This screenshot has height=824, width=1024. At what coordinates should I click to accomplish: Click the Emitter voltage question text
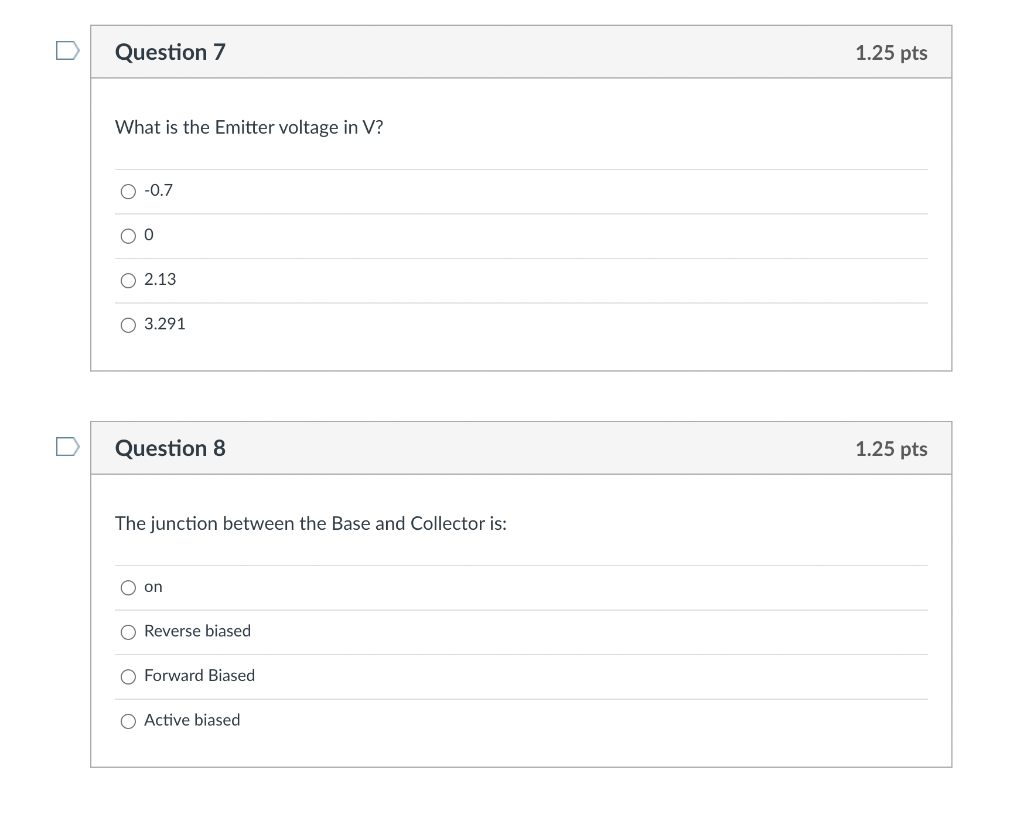[x=249, y=127]
